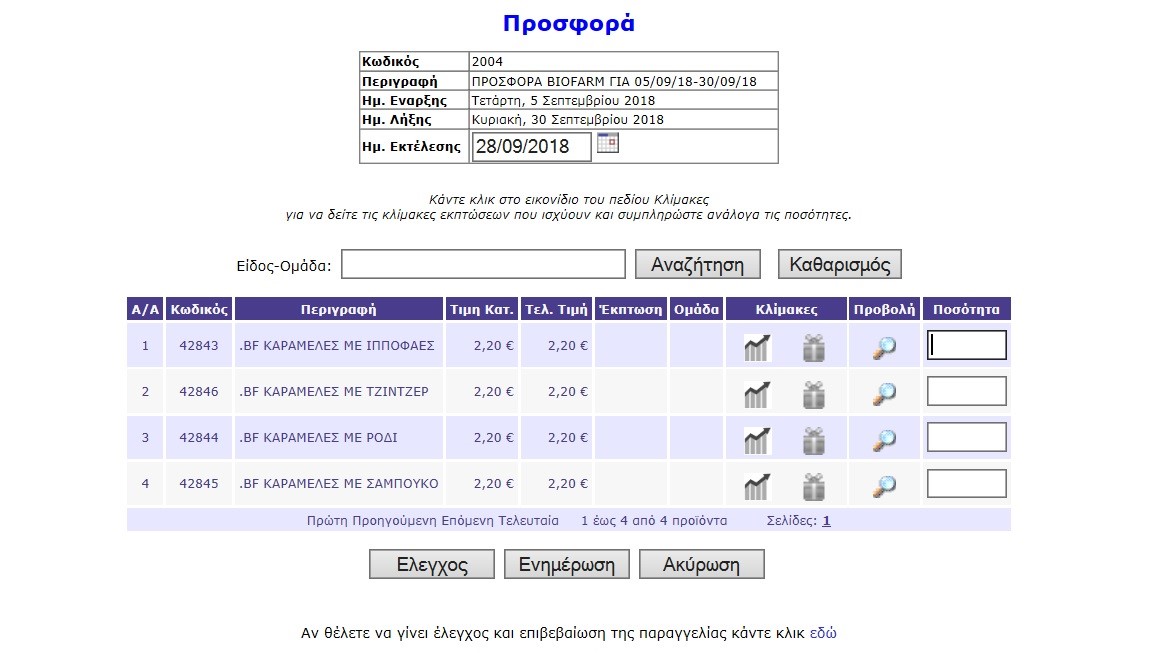View product 42845 with the magnifier icon
Screen dimensions: 1151x653
[885, 486]
